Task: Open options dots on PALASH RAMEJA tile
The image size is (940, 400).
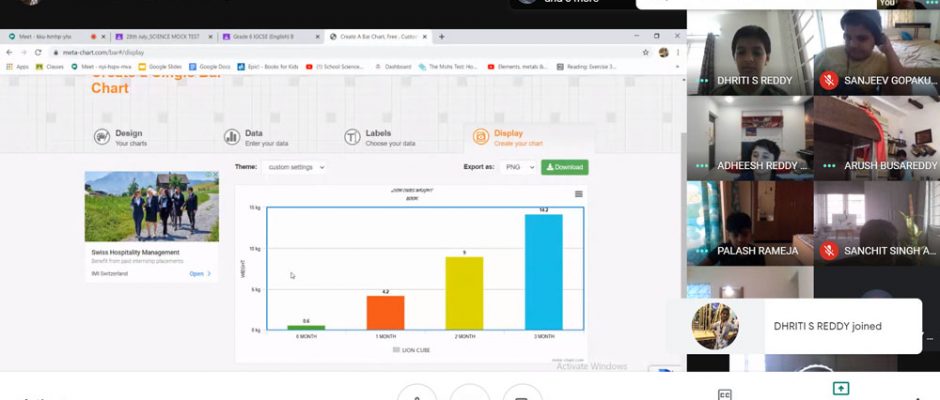Action: [x=703, y=251]
